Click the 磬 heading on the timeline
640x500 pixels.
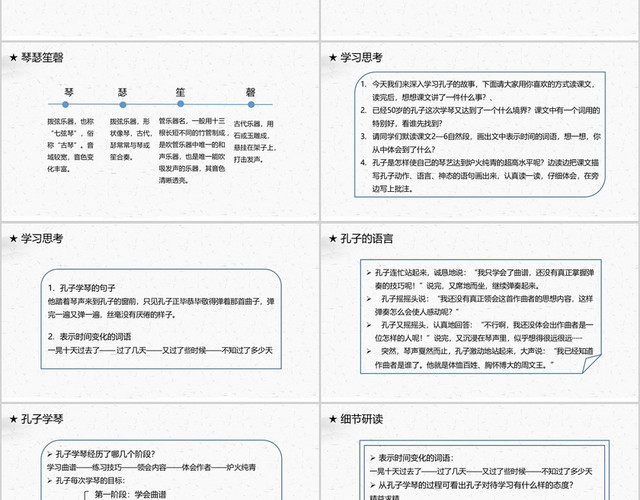[x=251, y=92]
